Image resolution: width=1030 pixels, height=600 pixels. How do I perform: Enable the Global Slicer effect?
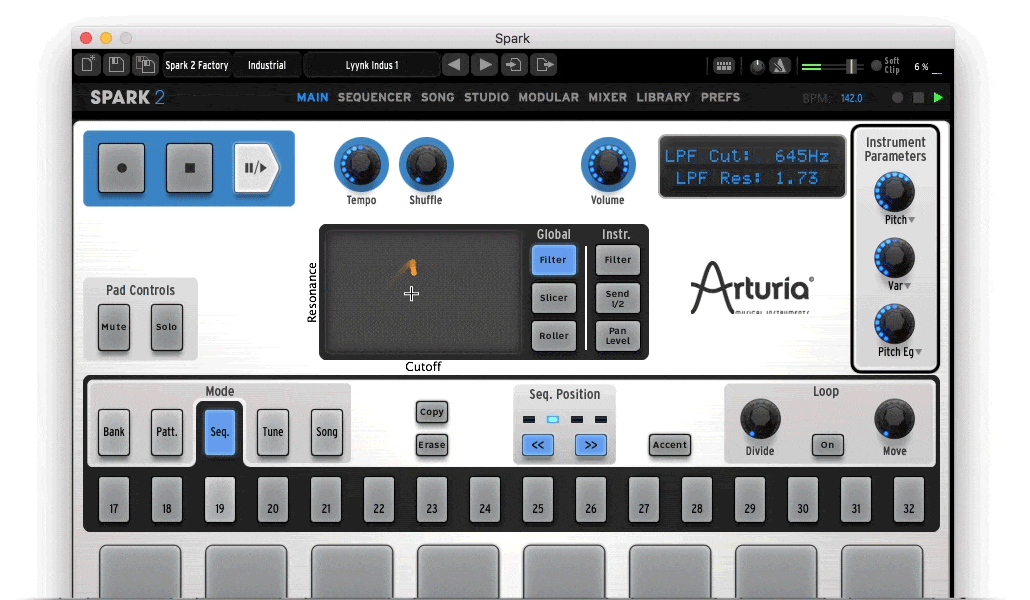553,298
